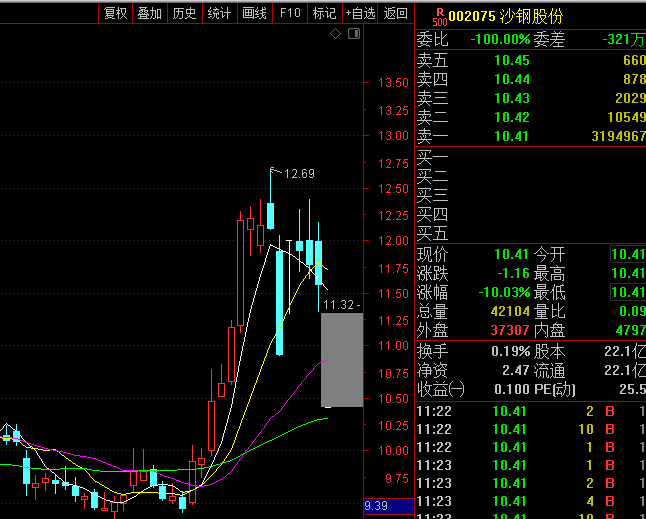The image size is (646, 519).
Task: Open the 统计 statistics tool
Action: click(x=219, y=13)
